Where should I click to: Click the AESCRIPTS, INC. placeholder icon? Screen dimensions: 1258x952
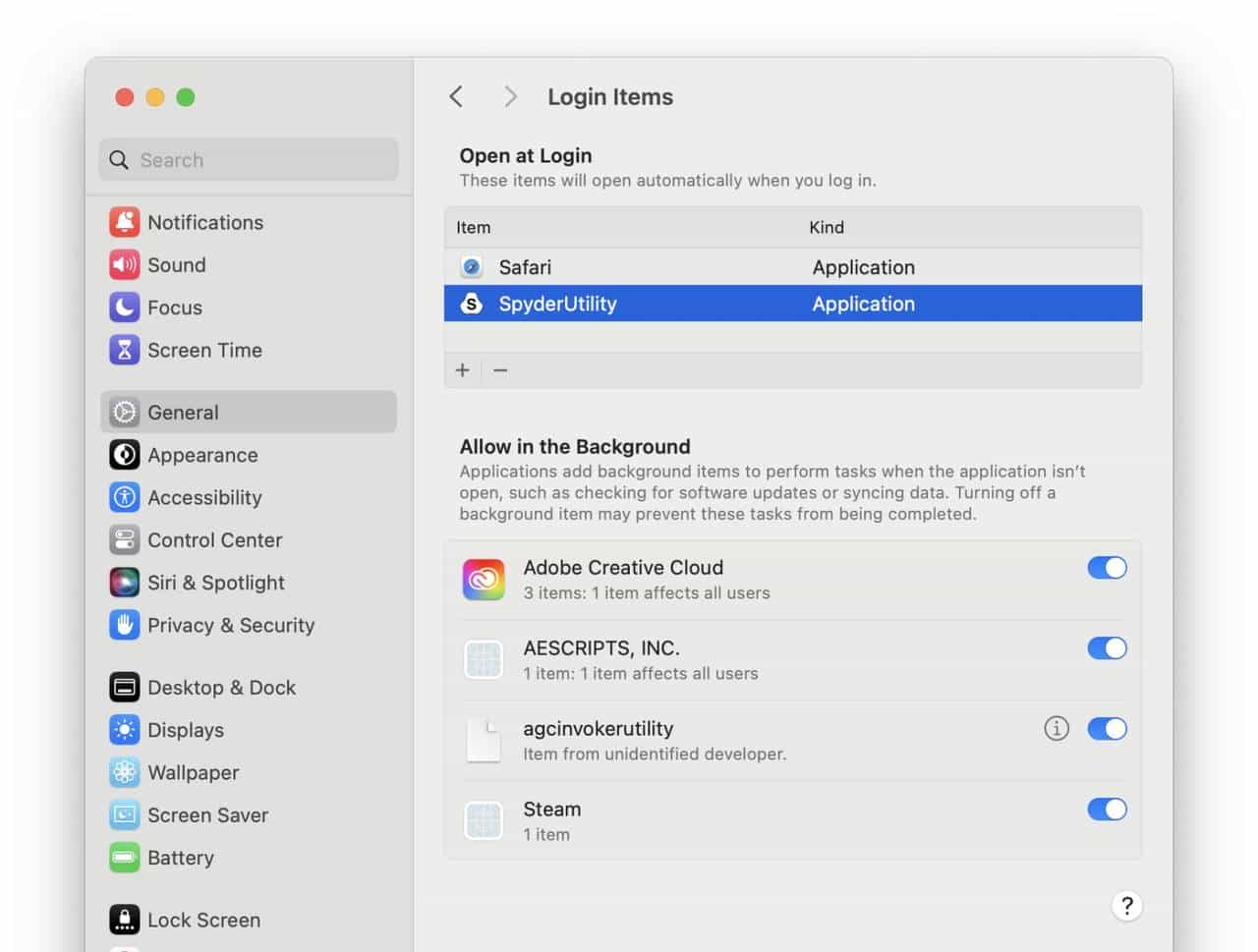click(x=484, y=660)
